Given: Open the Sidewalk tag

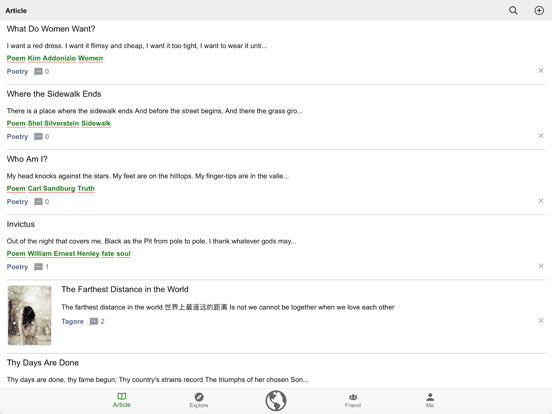Looking at the screenshot, I should (96, 124).
